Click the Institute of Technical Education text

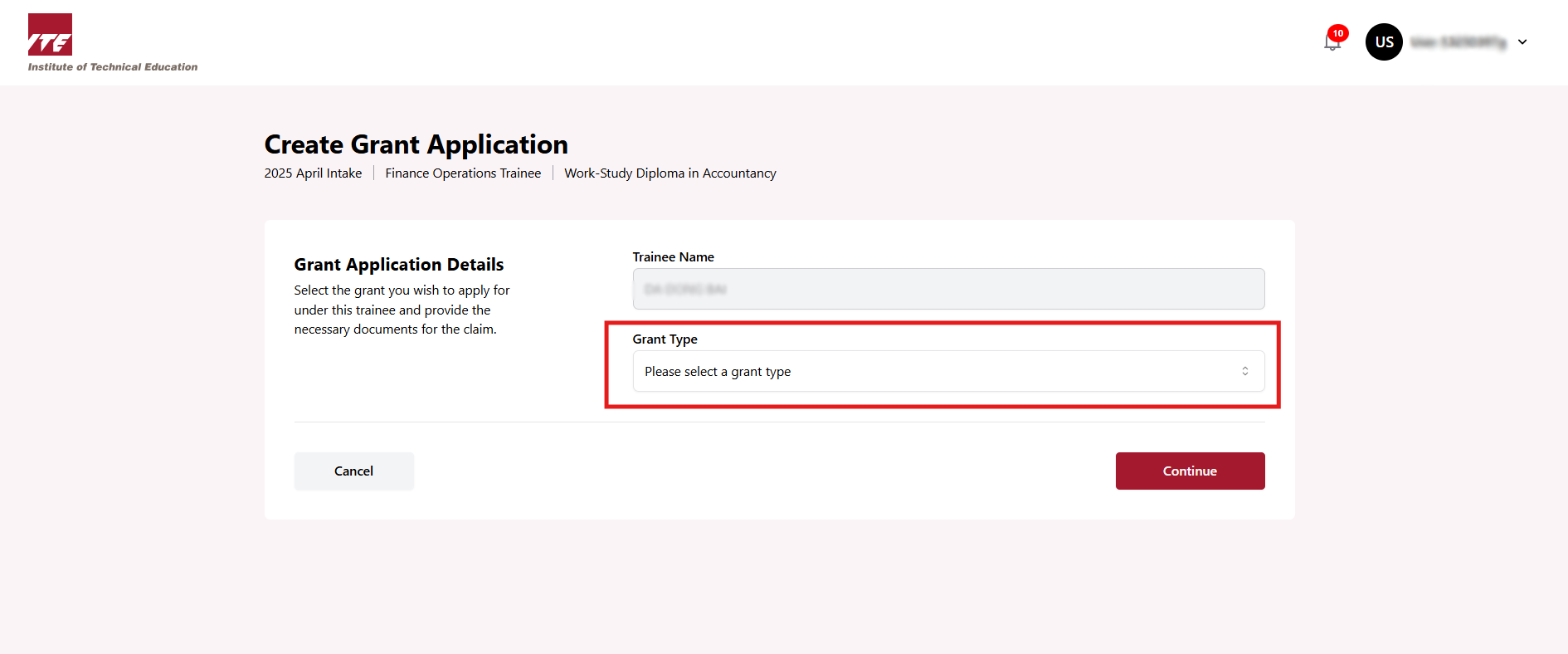[x=113, y=67]
